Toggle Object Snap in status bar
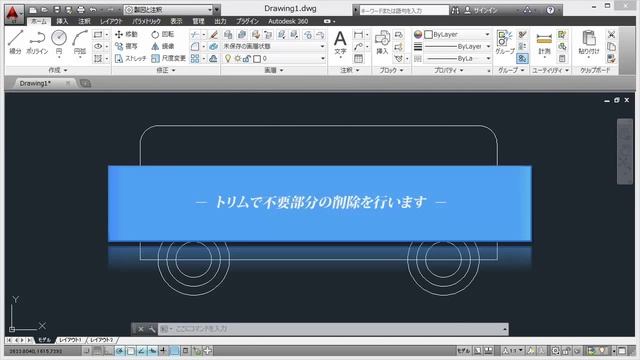Screen dimensions: 640x360 pos(131,351)
